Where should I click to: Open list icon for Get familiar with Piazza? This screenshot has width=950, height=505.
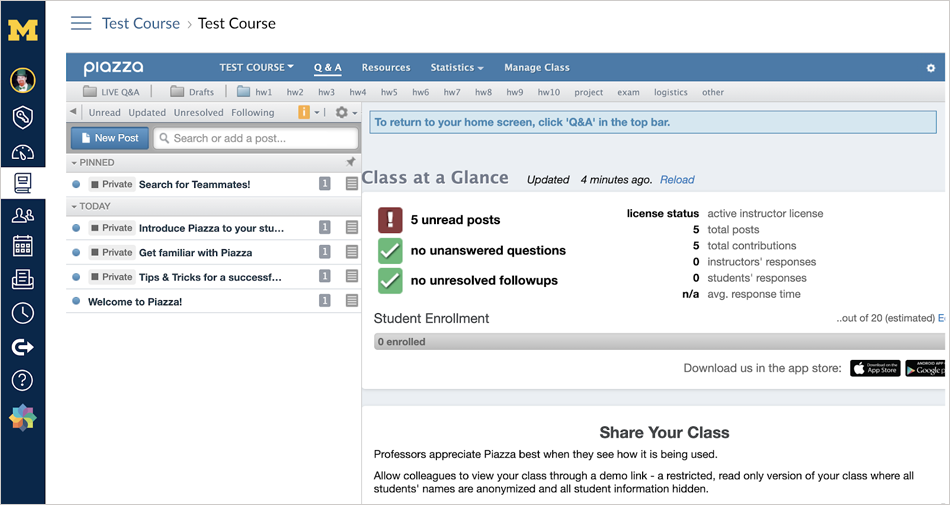(351, 252)
